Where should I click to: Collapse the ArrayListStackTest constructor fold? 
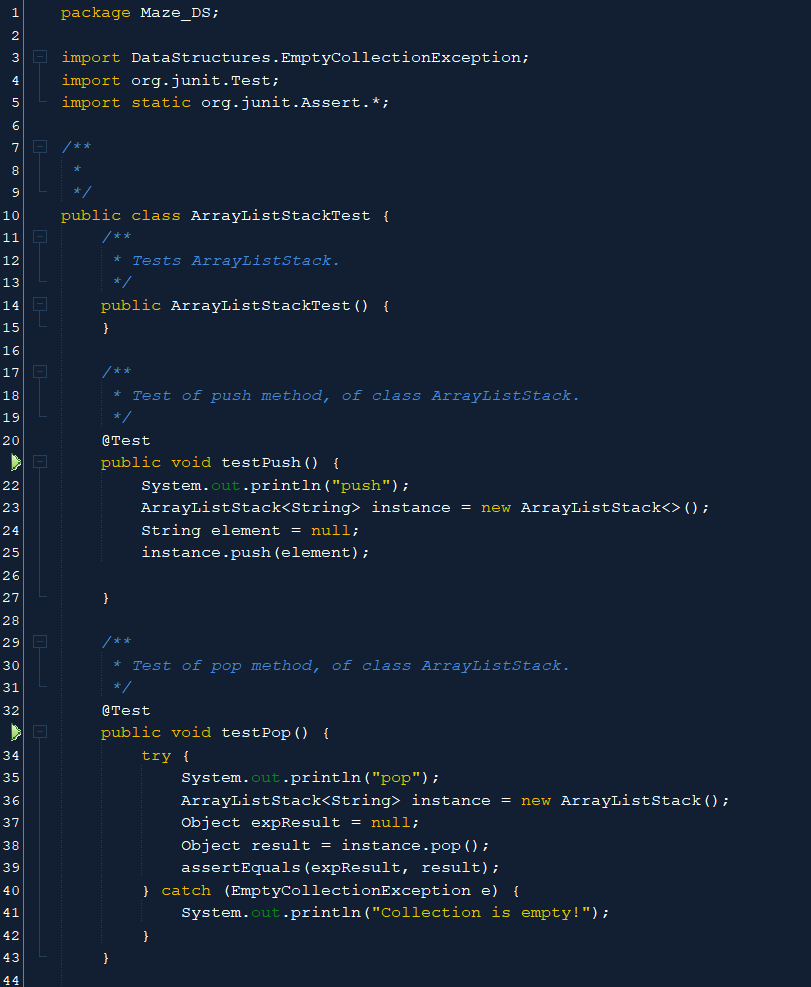[x=38, y=304]
